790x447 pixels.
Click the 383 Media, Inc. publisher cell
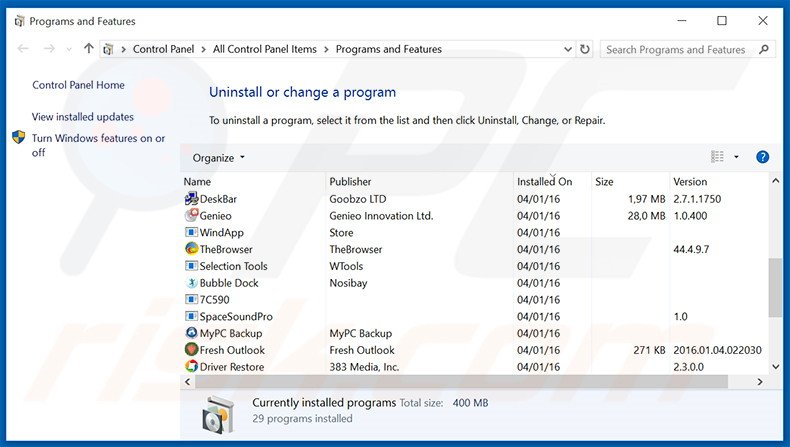(x=364, y=366)
